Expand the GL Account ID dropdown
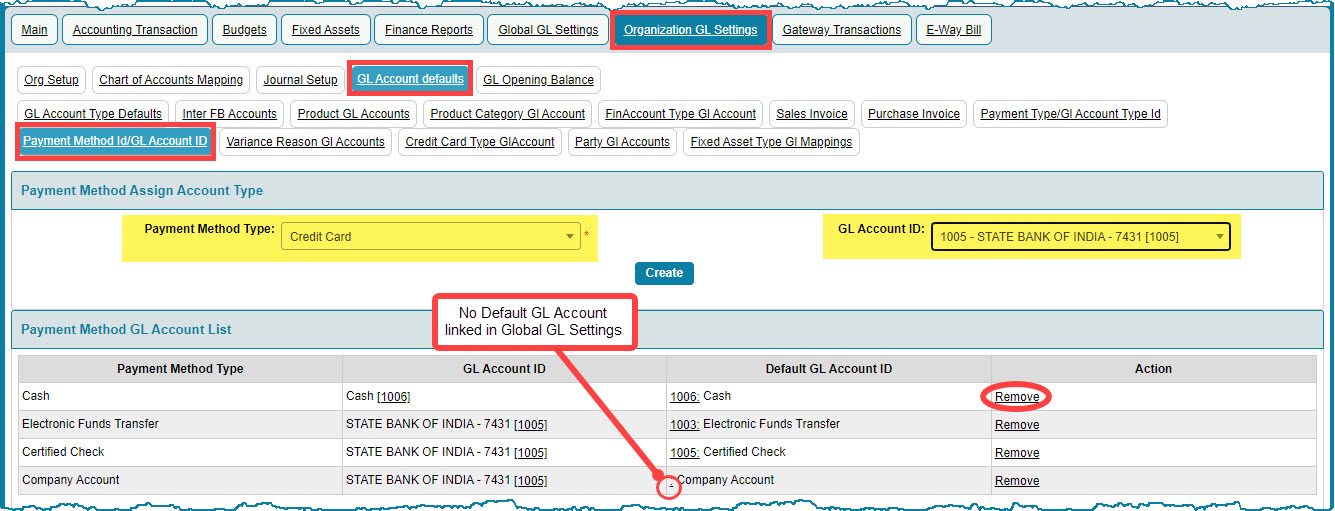Viewport: 1335px width, 511px height. click(x=1081, y=237)
